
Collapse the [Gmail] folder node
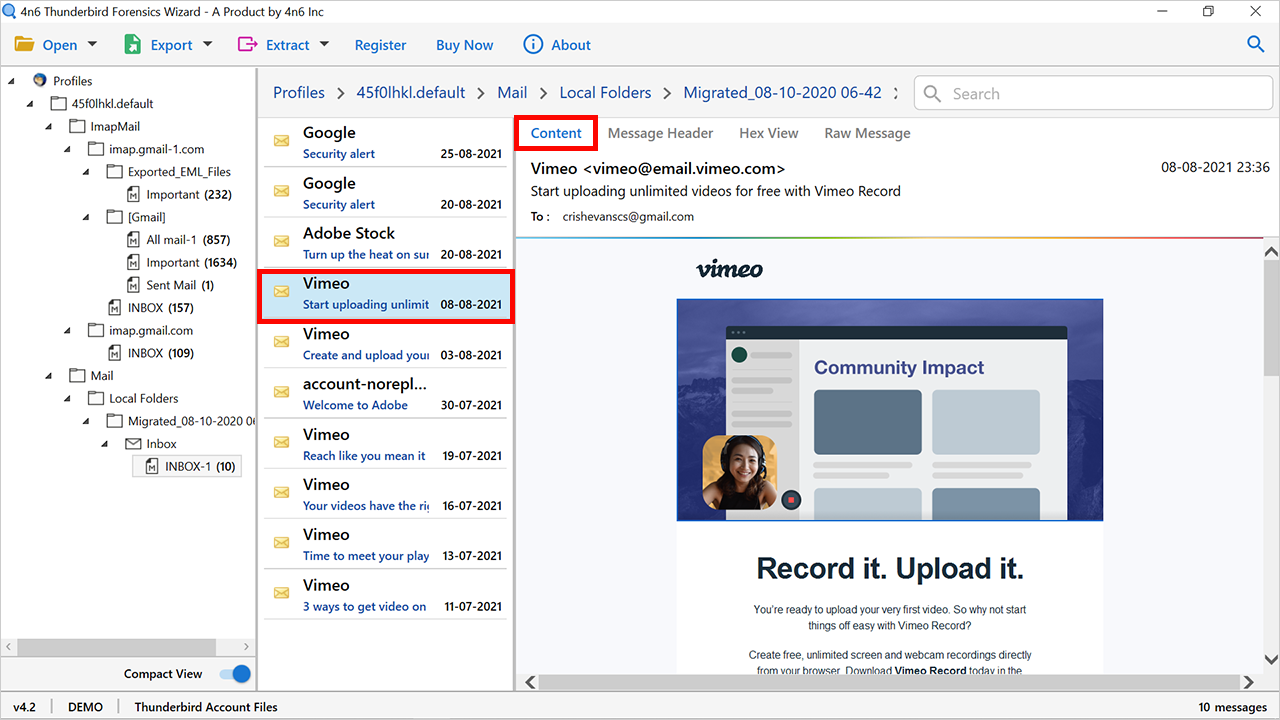(87, 217)
